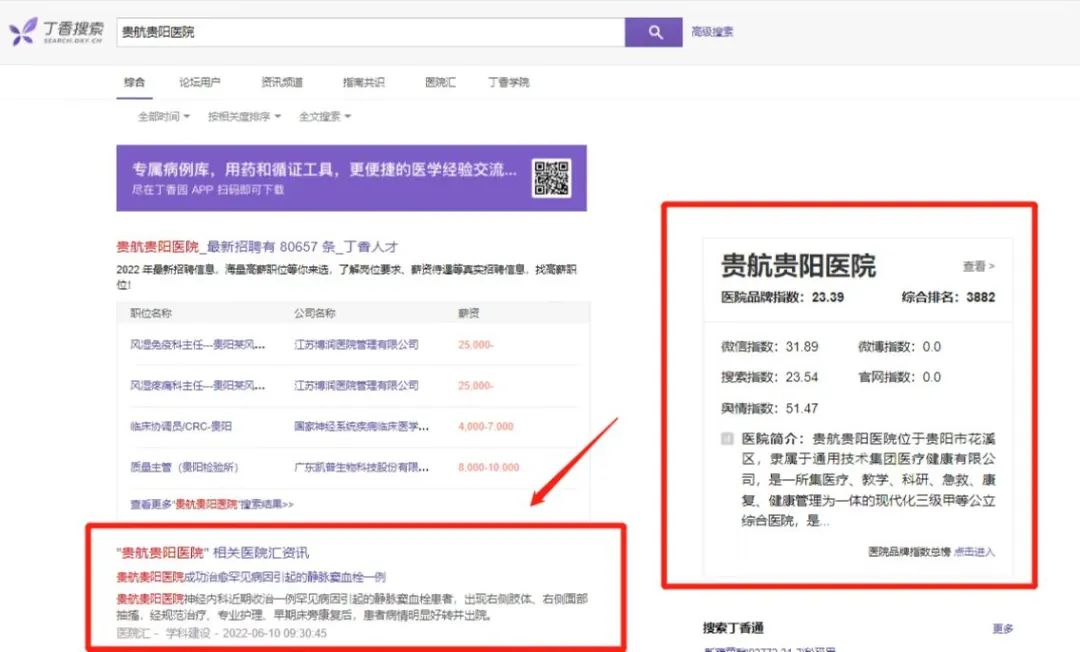This screenshot has height=652, width=1080.
Task: Open the 最新招聘有 80657 条_丁香人才 result title
Action: pyautogui.click(x=257, y=246)
